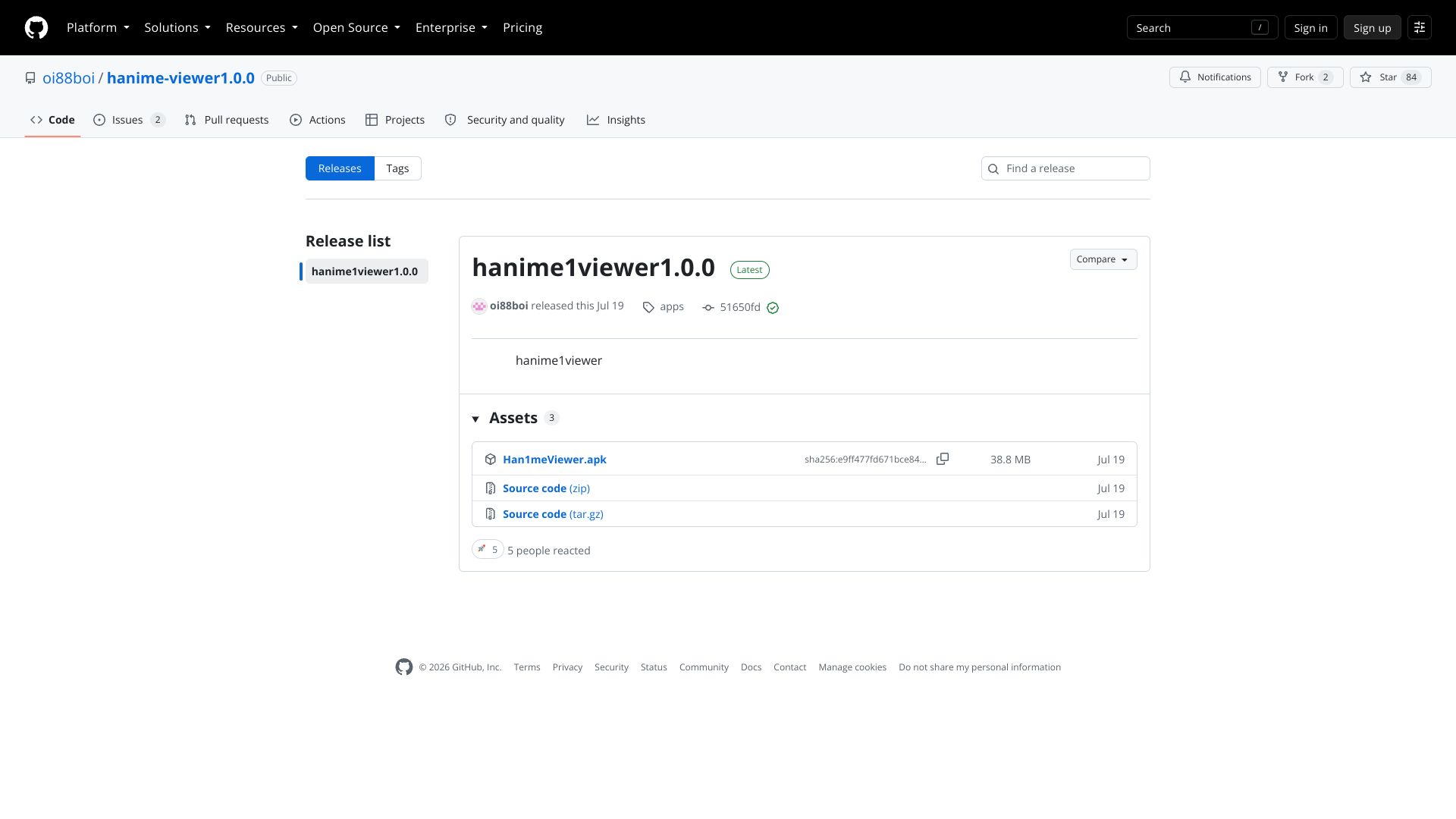Go to the Pricing page
The image size is (1456, 819).
[522, 27]
